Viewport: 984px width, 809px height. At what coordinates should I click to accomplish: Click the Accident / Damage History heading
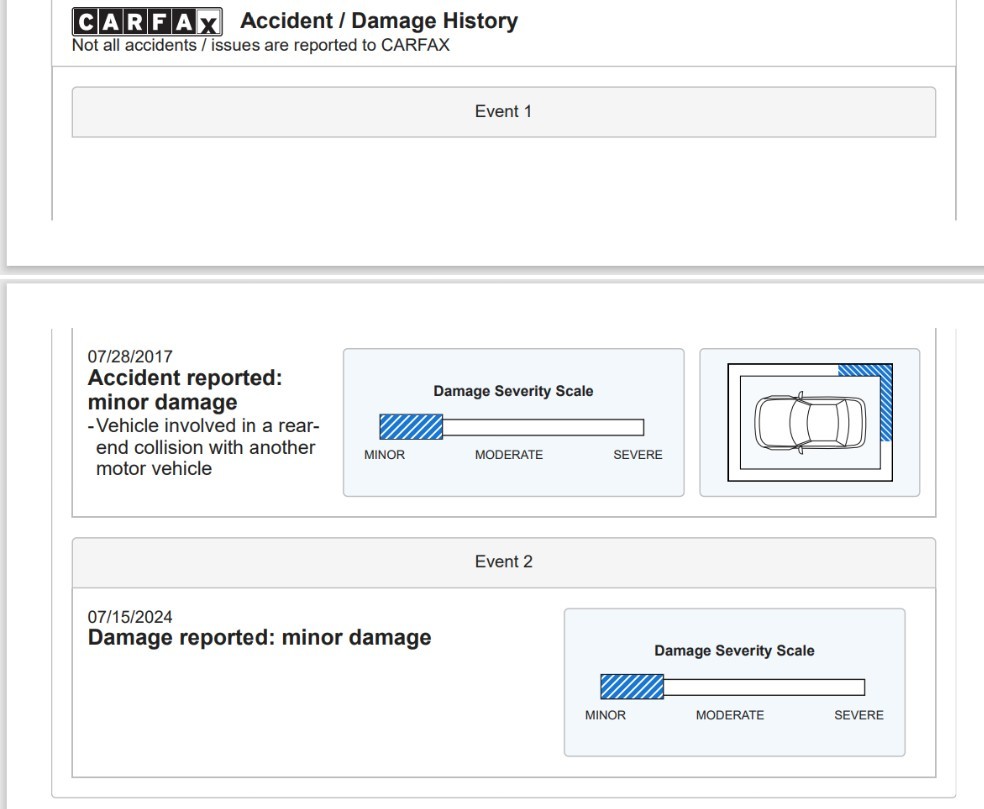click(379, 21)
